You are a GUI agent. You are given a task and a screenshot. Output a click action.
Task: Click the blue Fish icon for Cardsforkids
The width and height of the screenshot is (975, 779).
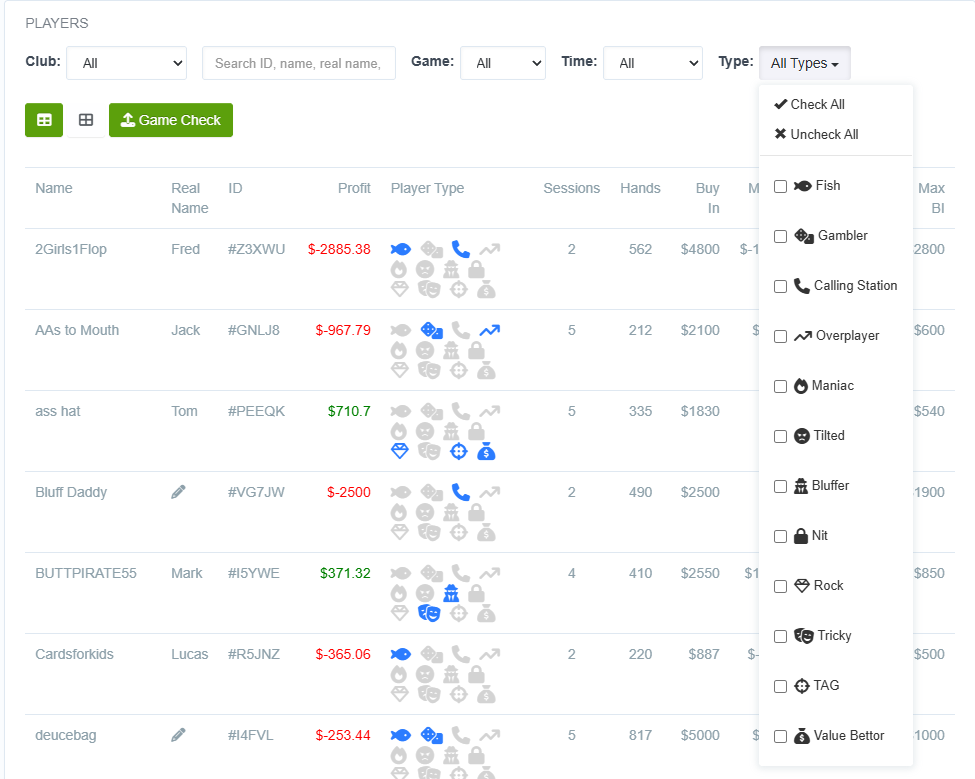[400, 654]
